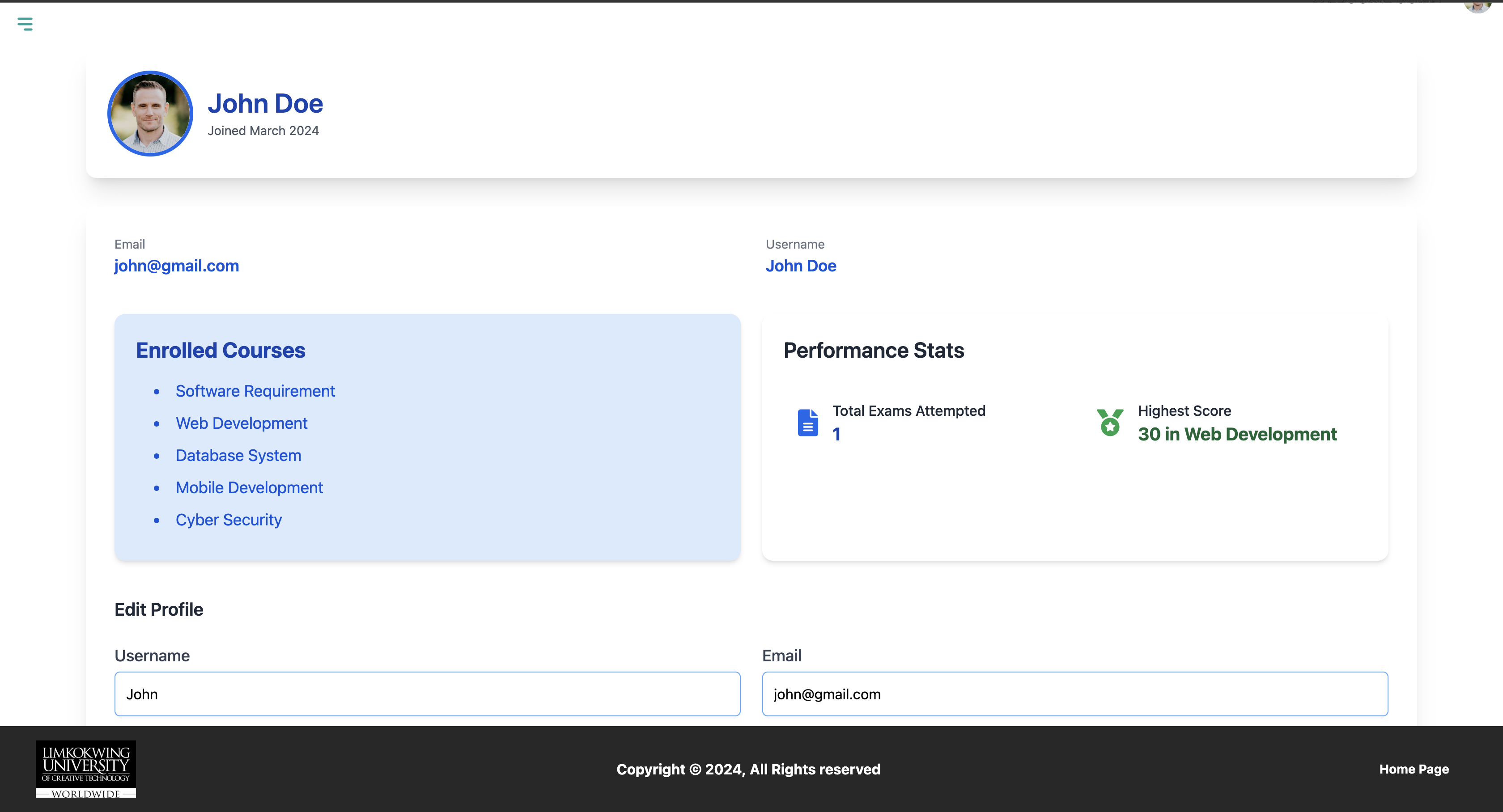Click the blue exams document icon
Viewport: 1503px width, 812px height.
tap(807, 423)
